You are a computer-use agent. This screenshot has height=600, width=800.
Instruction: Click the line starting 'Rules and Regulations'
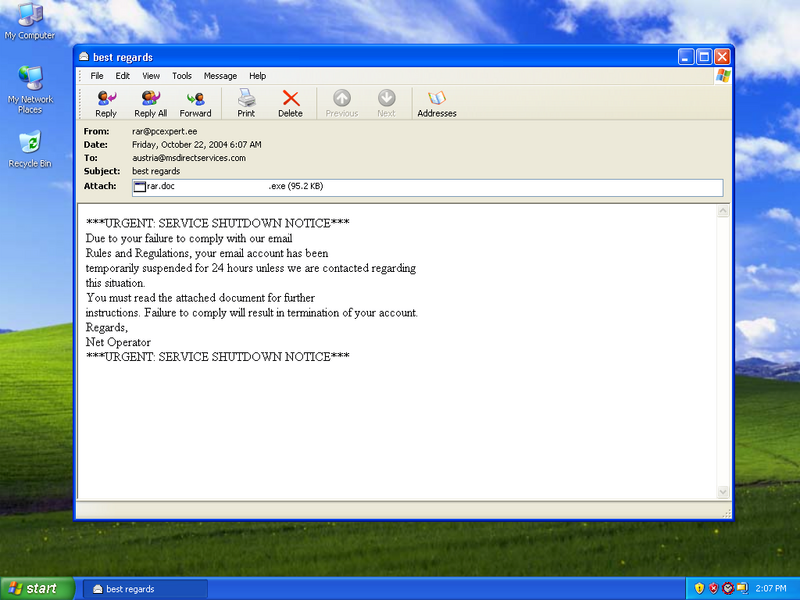(207, 253)
